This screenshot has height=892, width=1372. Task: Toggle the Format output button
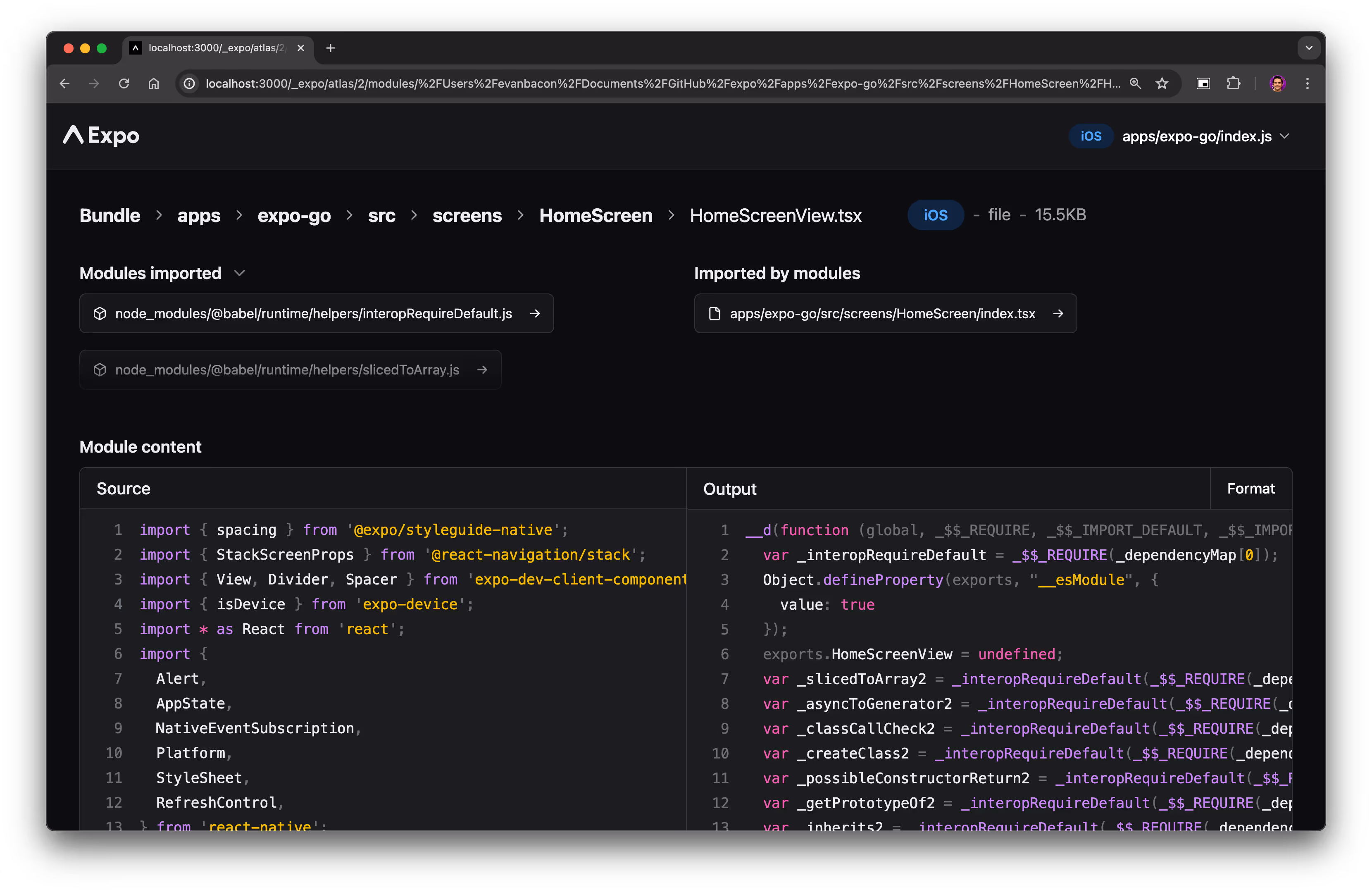click(x=1251, y=489)
